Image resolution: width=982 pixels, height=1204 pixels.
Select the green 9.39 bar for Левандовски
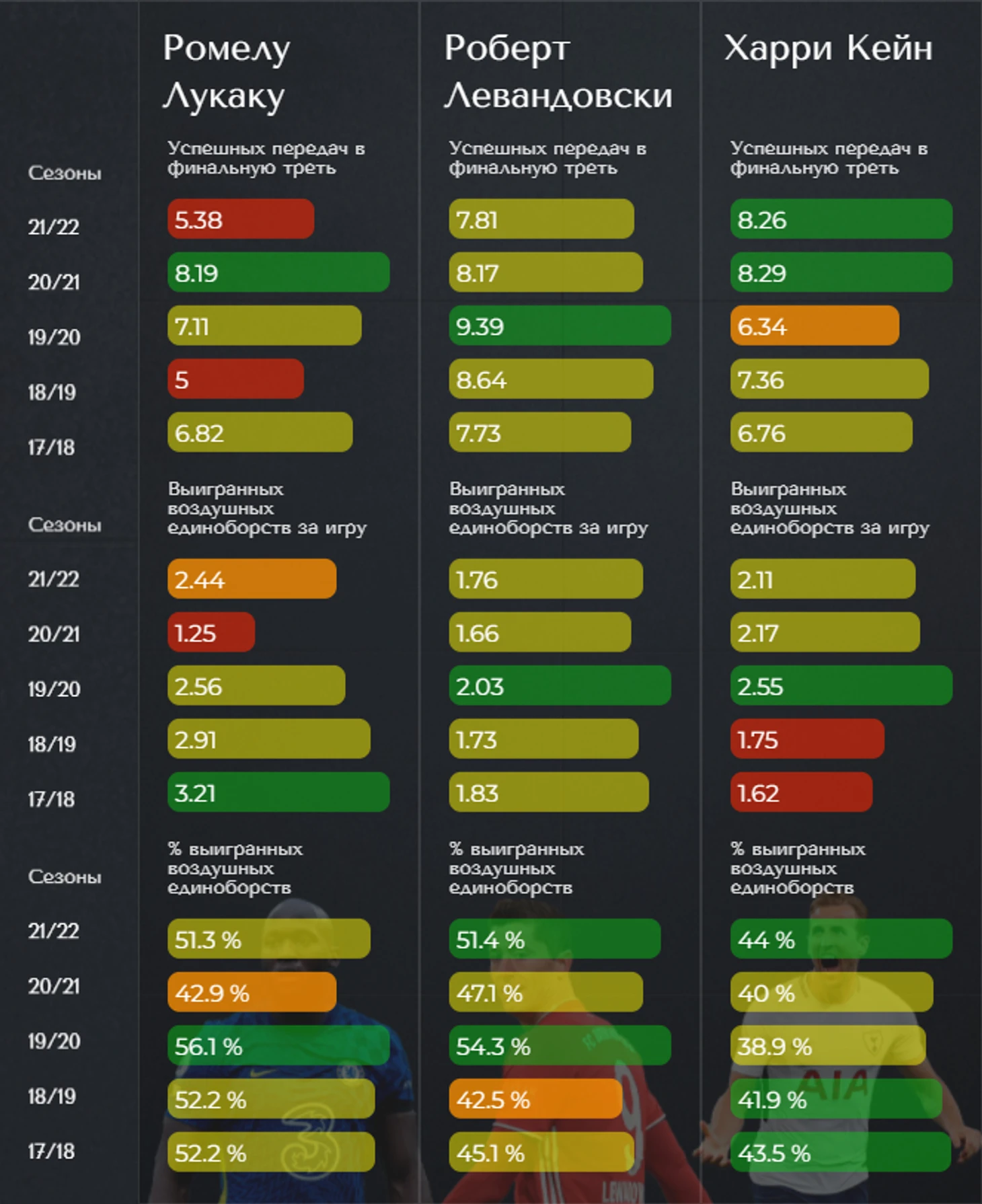click(x=560, y=326)
